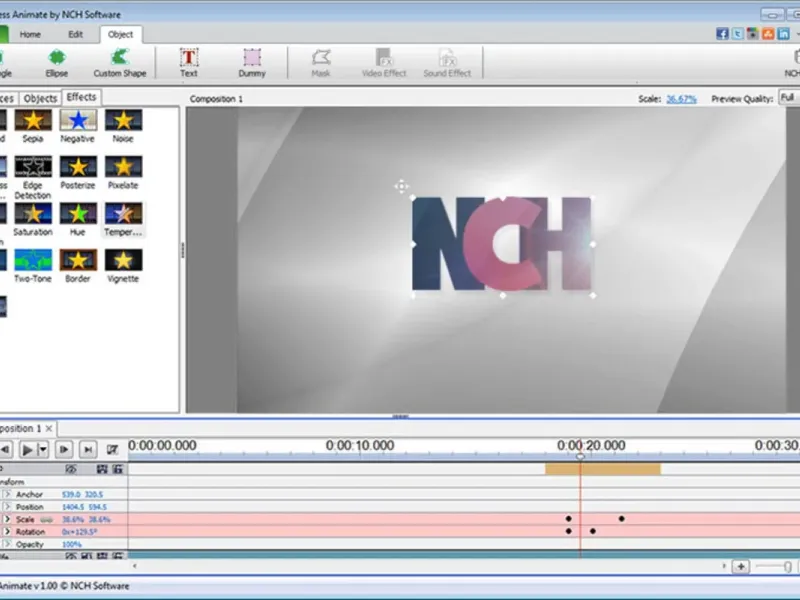The image size is (800, 600).
Task: Switch to the Effects panel tab
Action: (82, 97)
